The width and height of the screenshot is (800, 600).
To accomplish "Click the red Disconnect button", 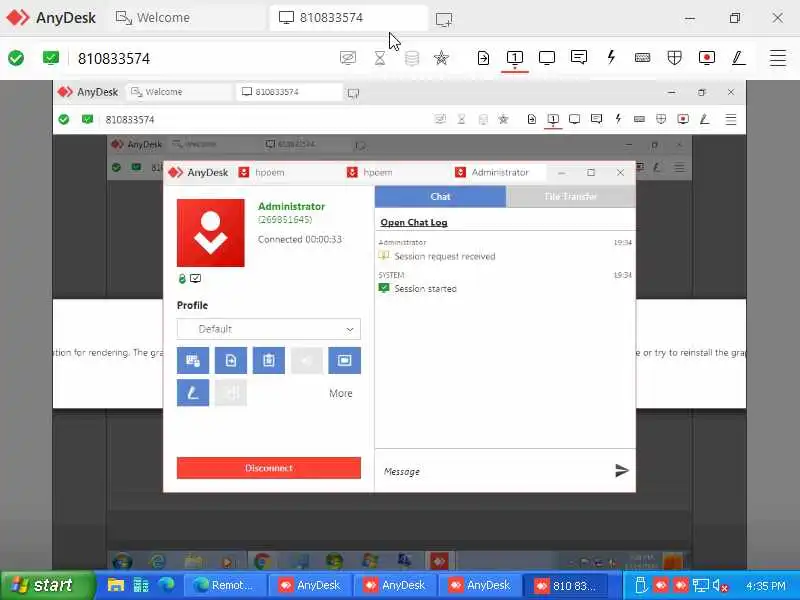I will tap(268, 468).
